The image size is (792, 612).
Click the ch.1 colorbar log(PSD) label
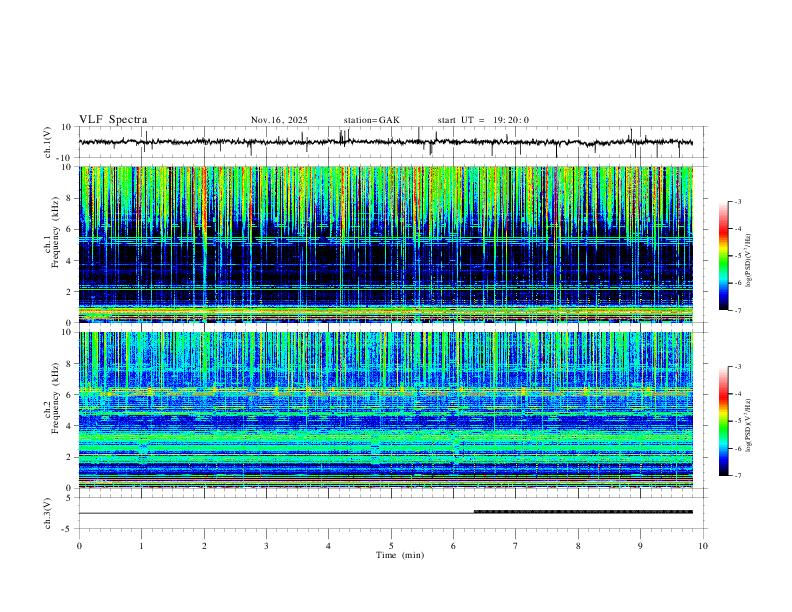(x=749, y=261)
